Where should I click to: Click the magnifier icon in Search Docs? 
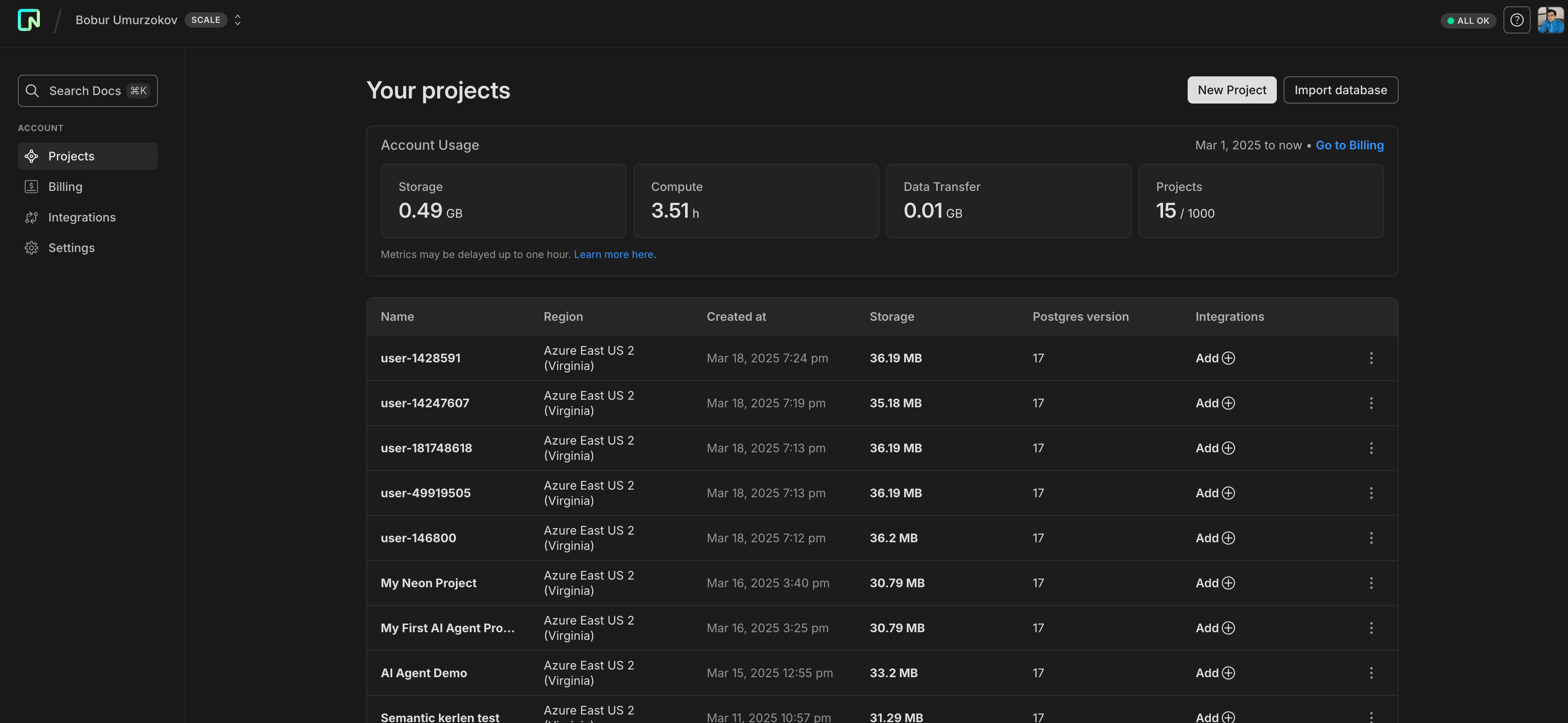[32, 91]
